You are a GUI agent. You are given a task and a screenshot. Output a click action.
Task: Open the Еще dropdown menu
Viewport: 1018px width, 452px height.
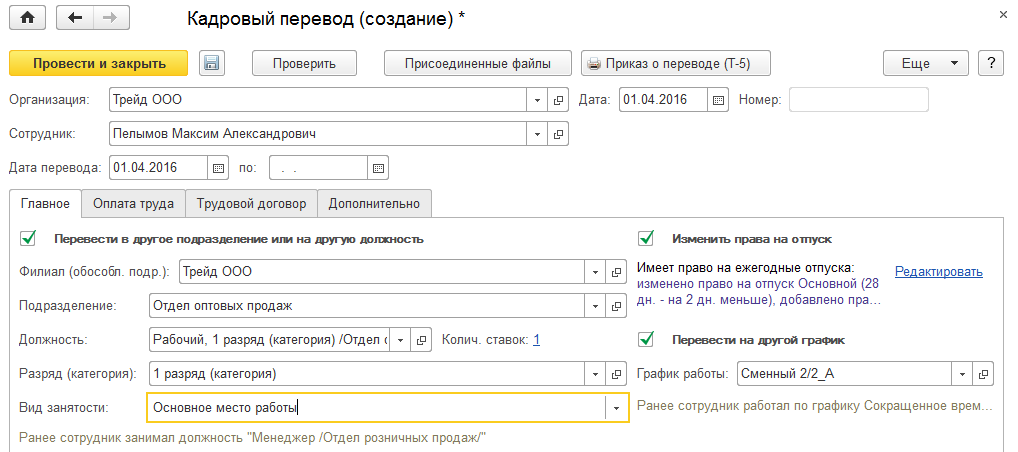coord(926,63)
